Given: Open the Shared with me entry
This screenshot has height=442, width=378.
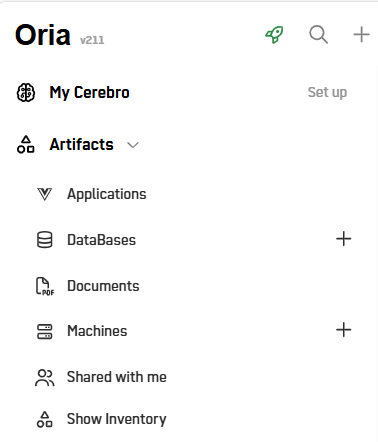Looking at the screenshot, I should [x=117, y=377].
